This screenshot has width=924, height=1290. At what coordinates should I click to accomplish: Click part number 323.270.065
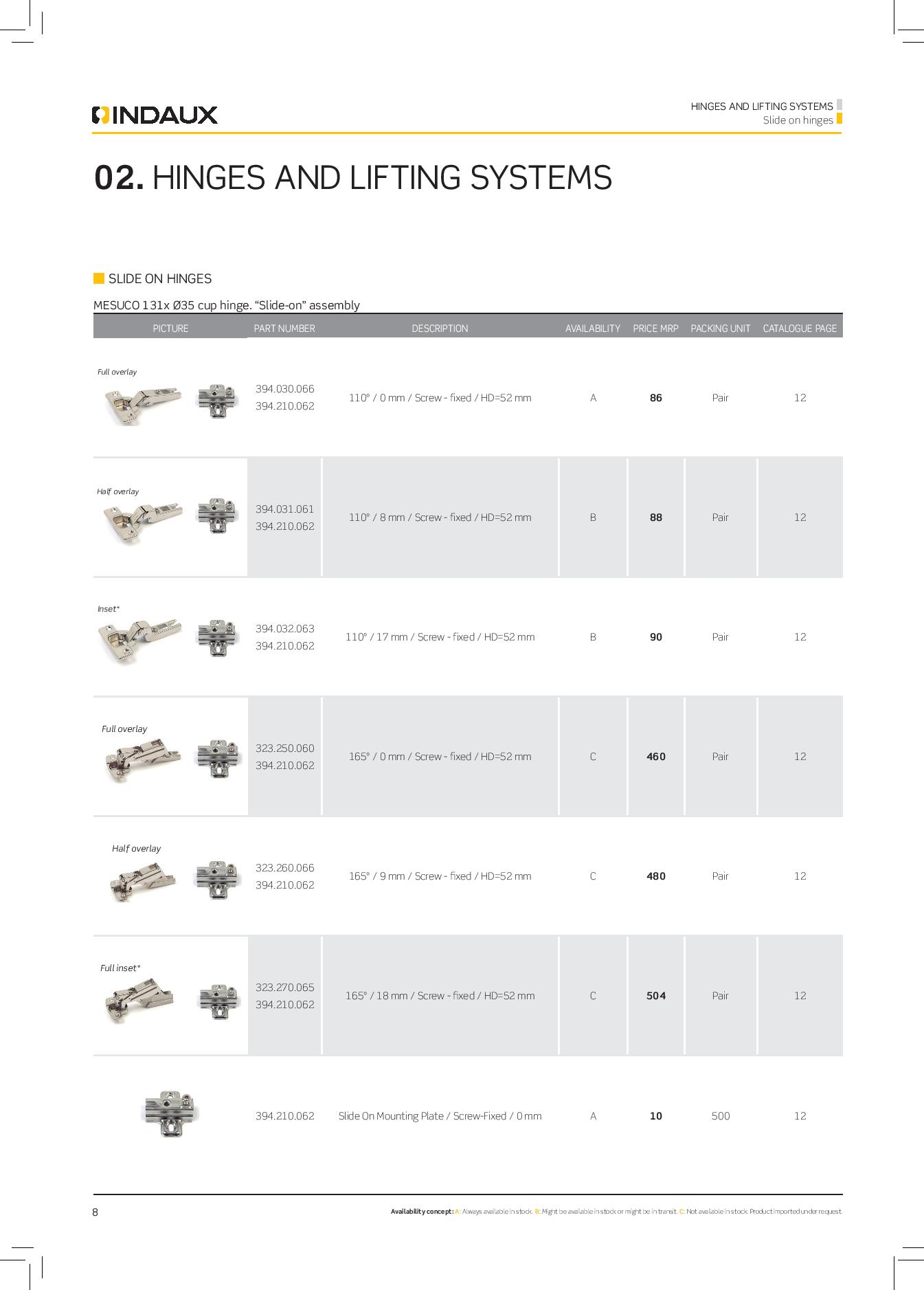point(284,988)
